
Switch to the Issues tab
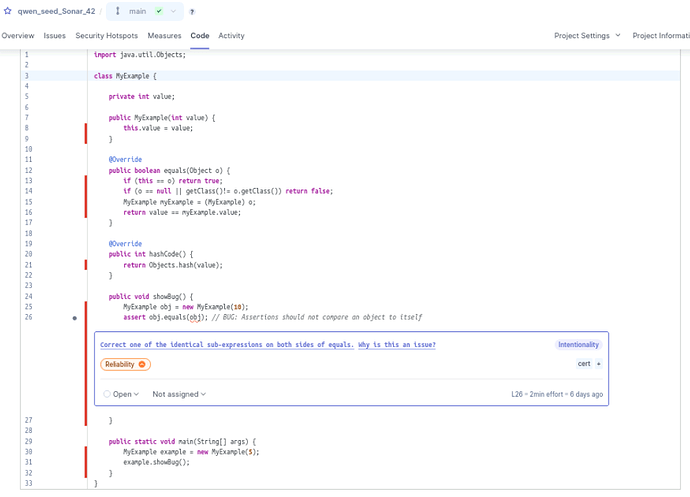(x=55, y=36)
